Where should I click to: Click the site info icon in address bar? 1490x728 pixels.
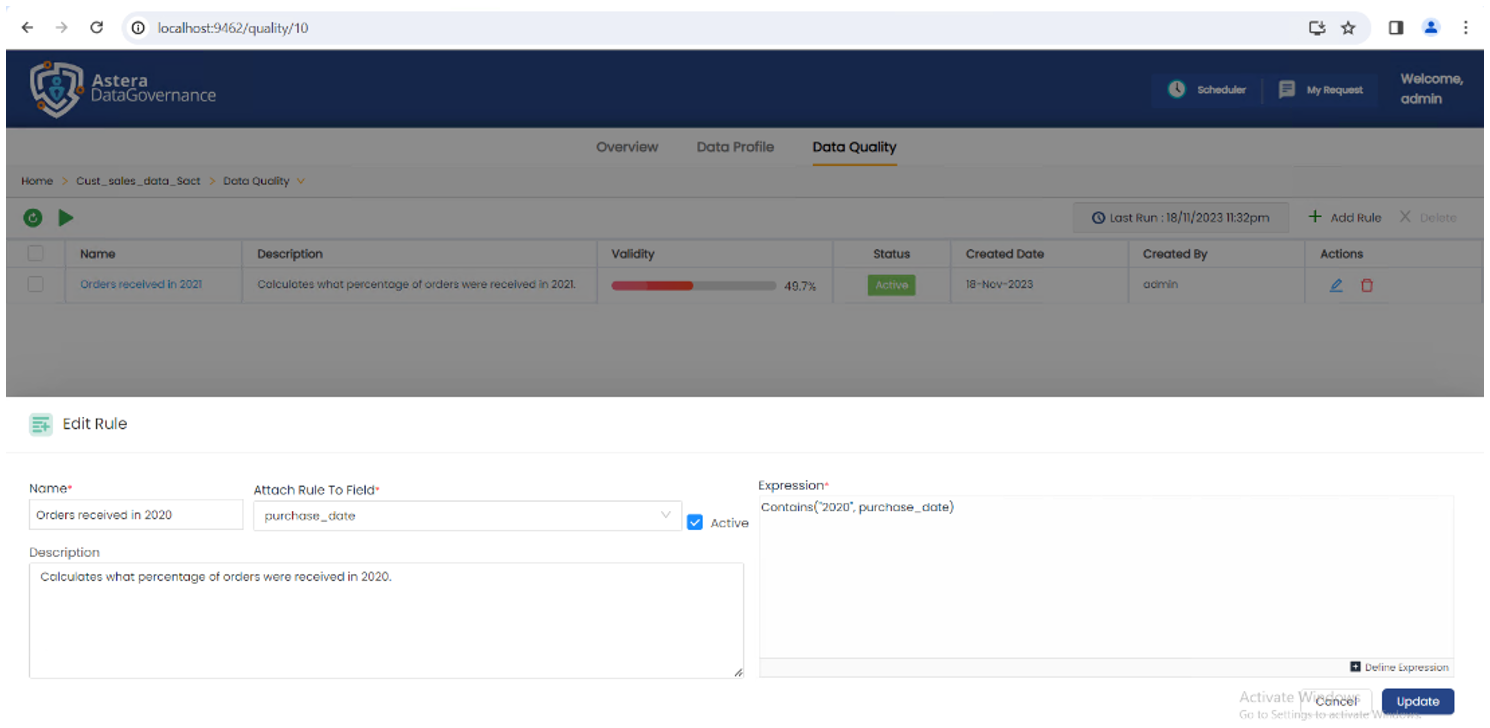pos(139,28)
